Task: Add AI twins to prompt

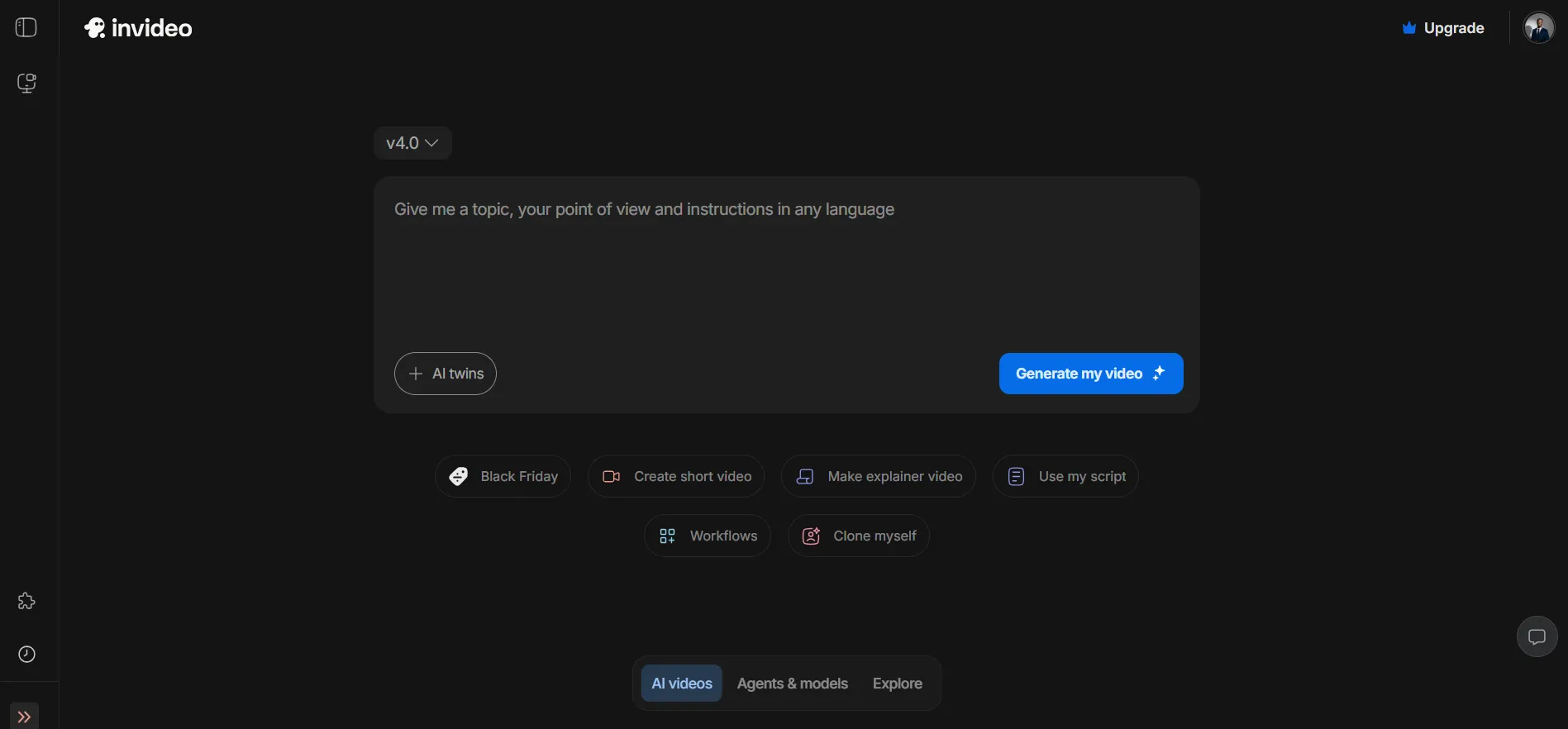Action: [446, 374]
